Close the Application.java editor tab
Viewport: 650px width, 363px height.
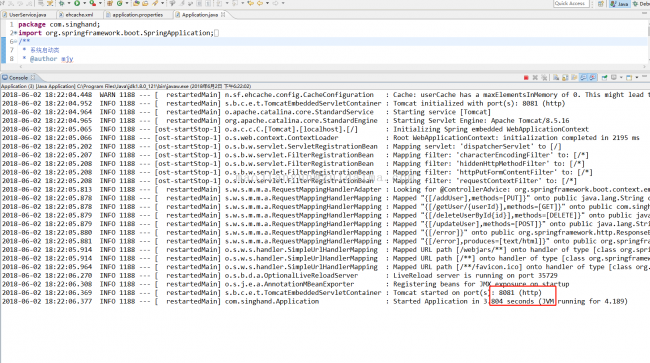coord(223,15)
